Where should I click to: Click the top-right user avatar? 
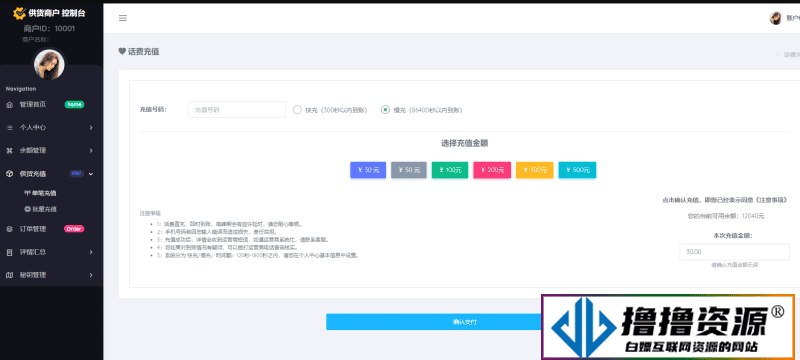click(776, 18)
